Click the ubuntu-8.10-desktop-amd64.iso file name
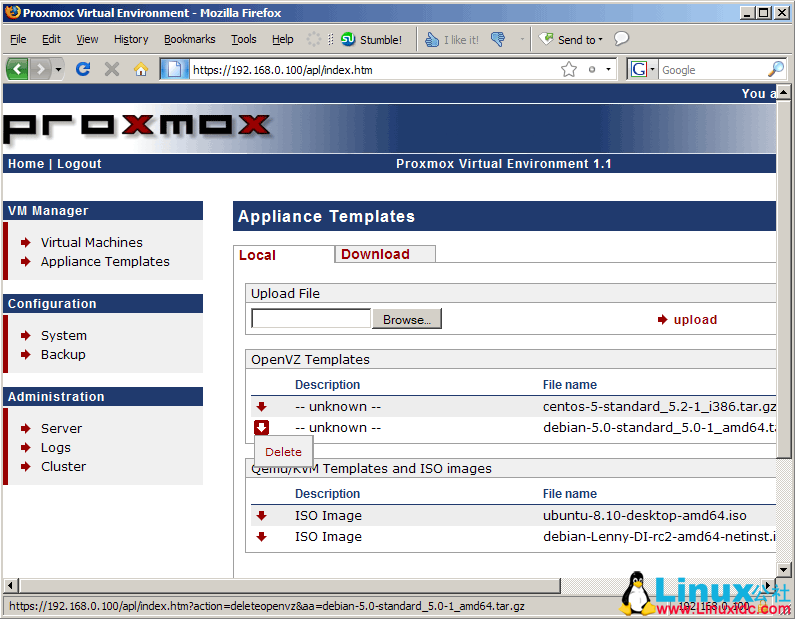 pyautogui.click(x=644, y=516)
